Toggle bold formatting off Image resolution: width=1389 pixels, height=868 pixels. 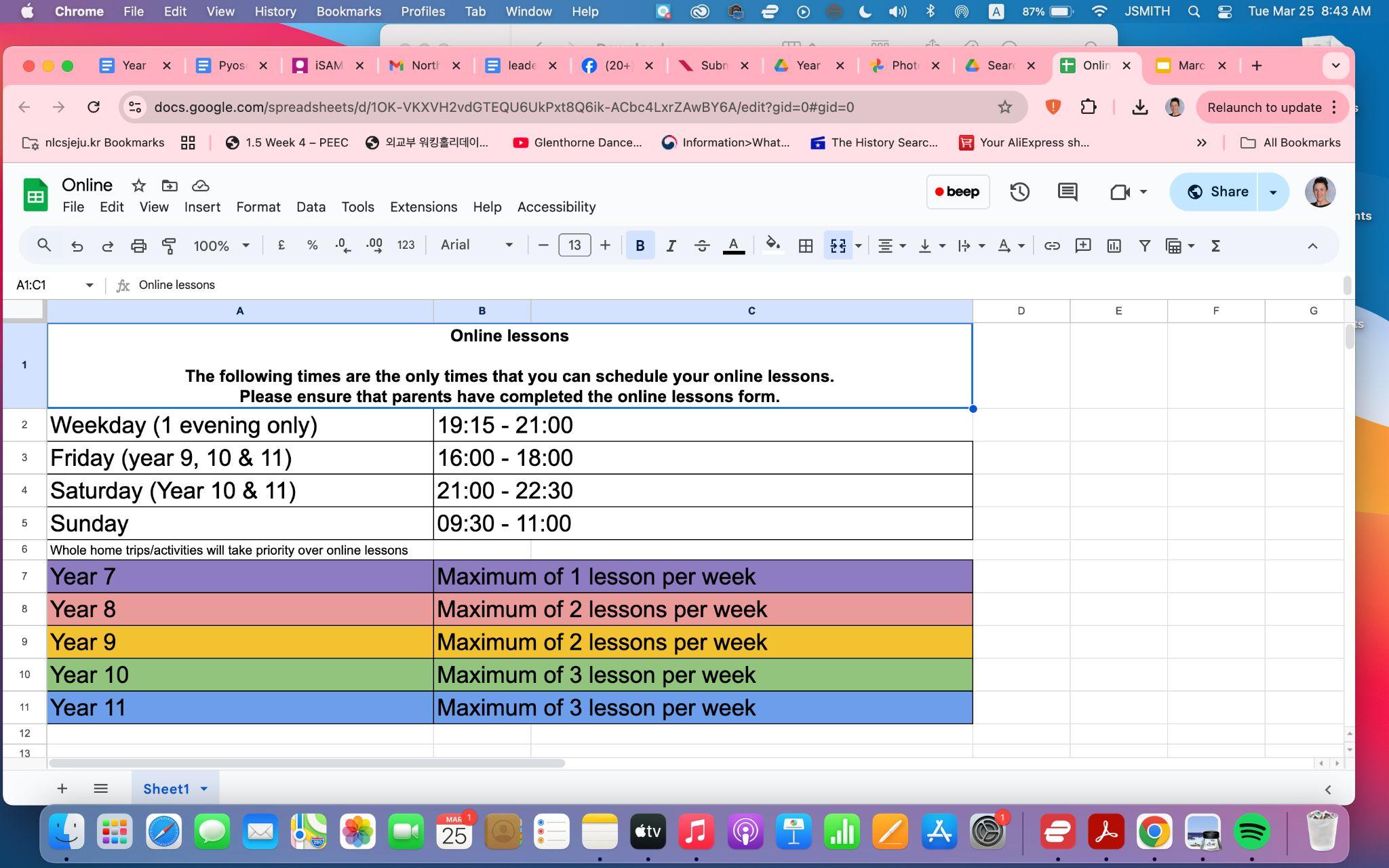pyautogui.click(x=640, y=245)
